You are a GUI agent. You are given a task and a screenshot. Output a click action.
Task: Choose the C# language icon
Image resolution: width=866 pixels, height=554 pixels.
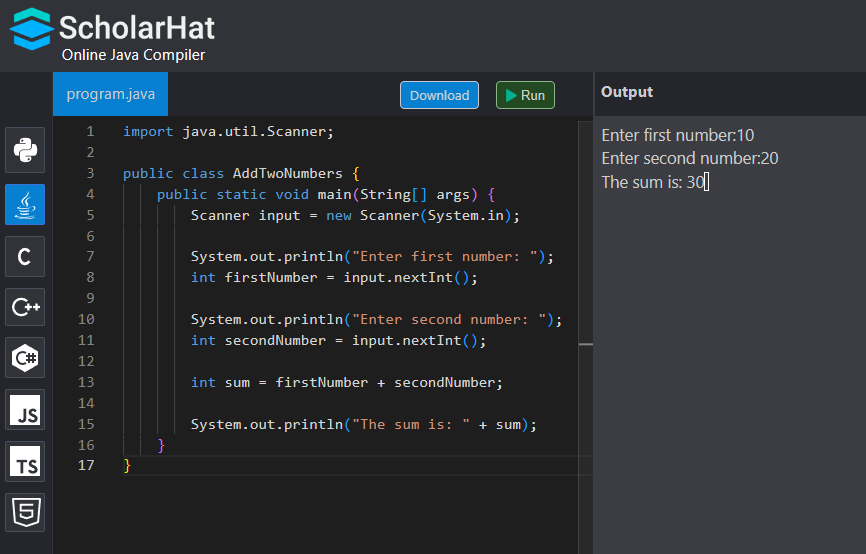(x=25, y=358)
